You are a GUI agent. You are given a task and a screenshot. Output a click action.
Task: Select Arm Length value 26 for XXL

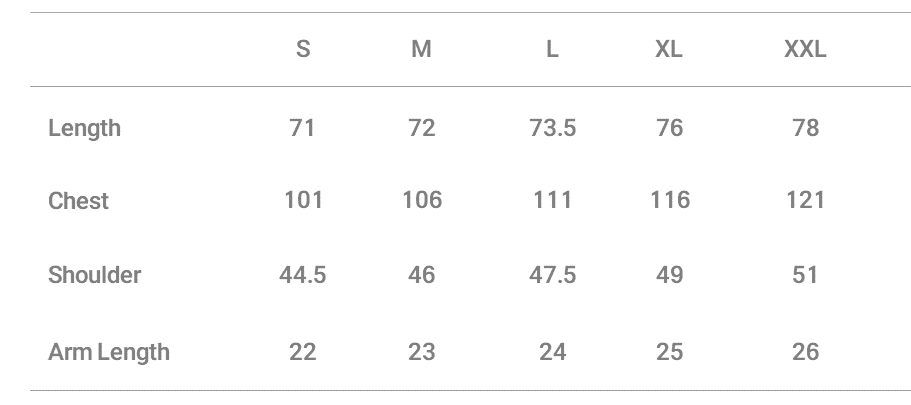[x=805, y=352]
